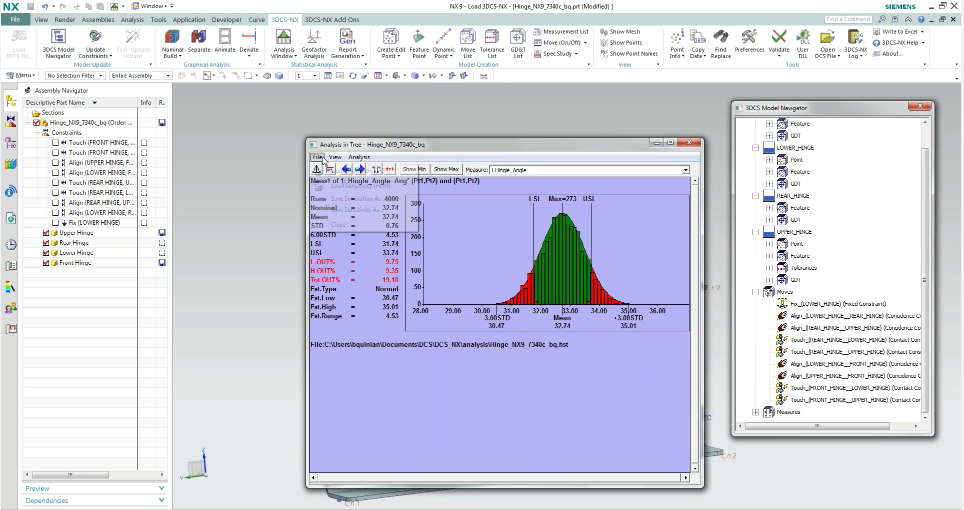Uncheck the Lower Hinge component checkbox
Image resolution: width=964 pixels, height=510 pixels.
coord(45,253)
